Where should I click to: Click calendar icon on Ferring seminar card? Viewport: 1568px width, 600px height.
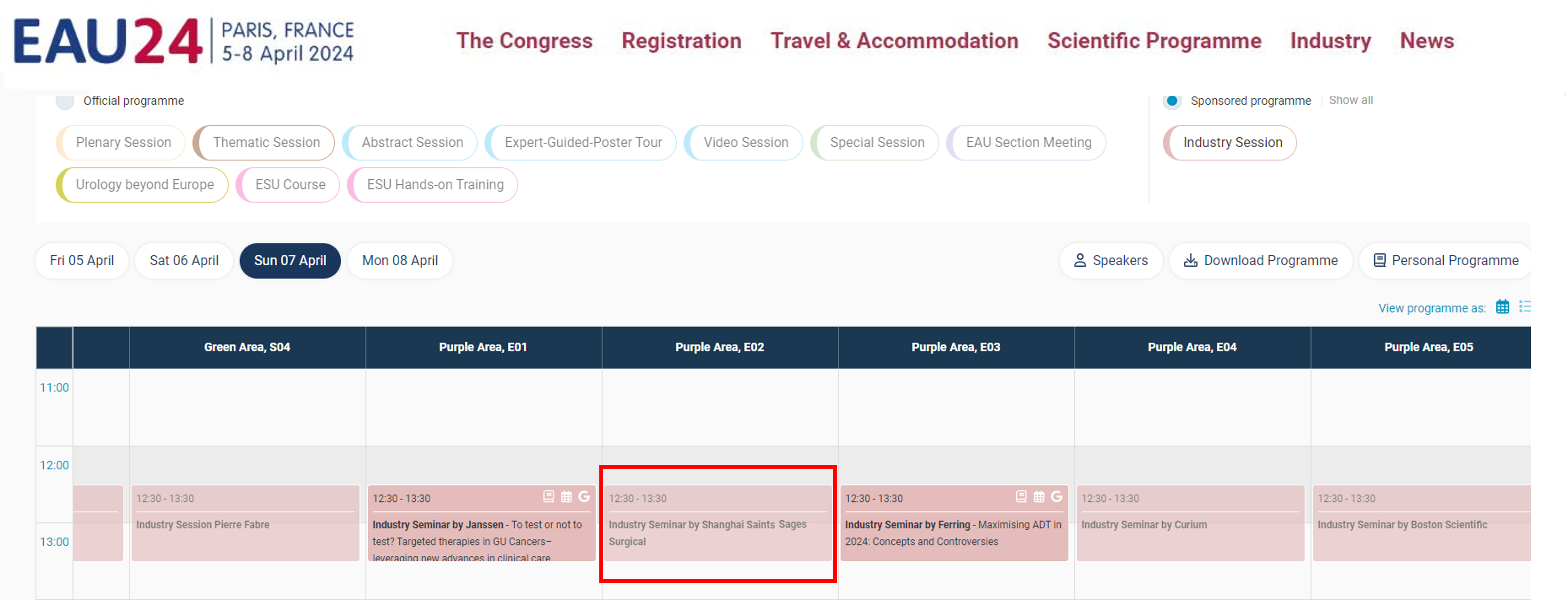(x=1039, y=496)
